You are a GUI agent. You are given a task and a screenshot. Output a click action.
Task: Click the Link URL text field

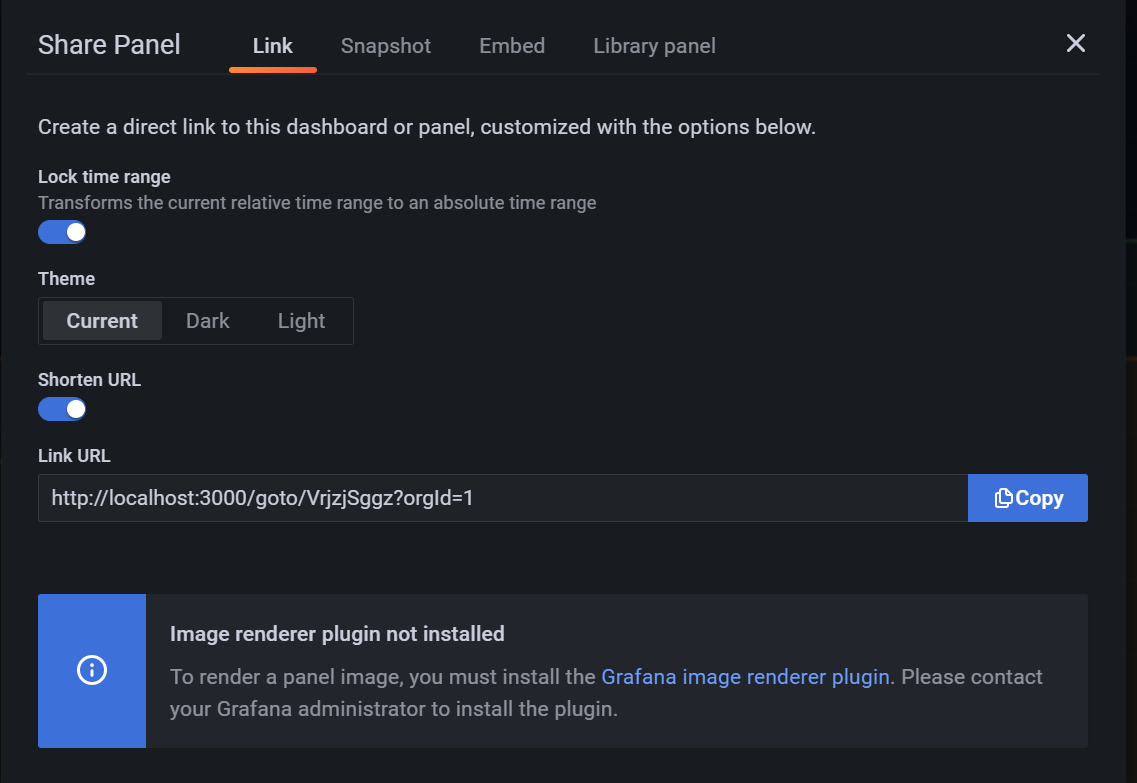coord(502,498)
